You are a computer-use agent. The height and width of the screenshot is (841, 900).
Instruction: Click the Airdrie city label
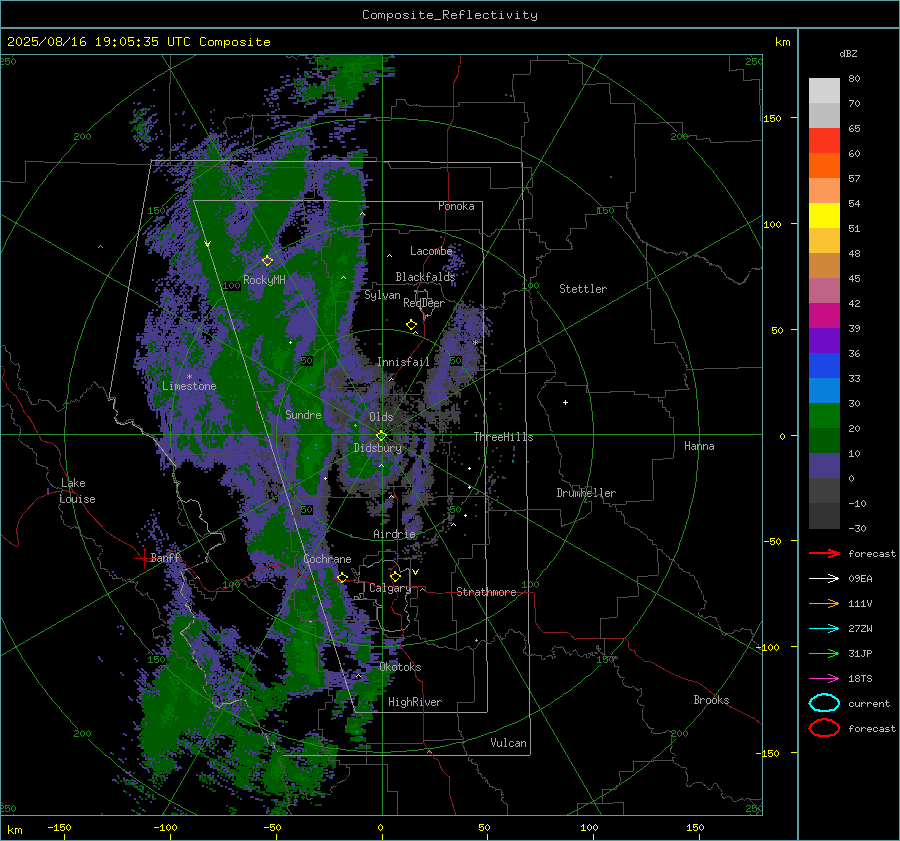point(394,534)
